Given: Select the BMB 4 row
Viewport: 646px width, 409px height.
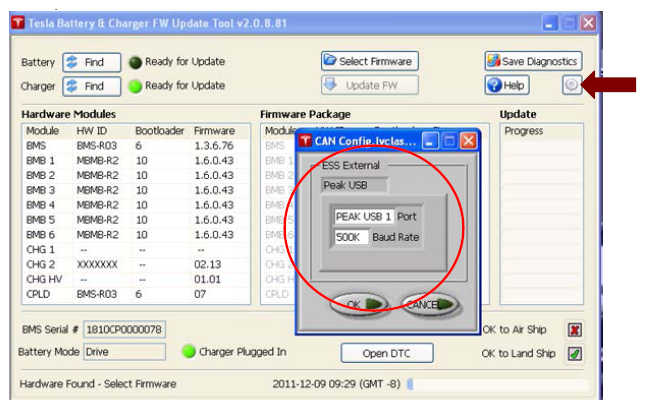Looking at the screenshot, I should click(x=136, y=205).
